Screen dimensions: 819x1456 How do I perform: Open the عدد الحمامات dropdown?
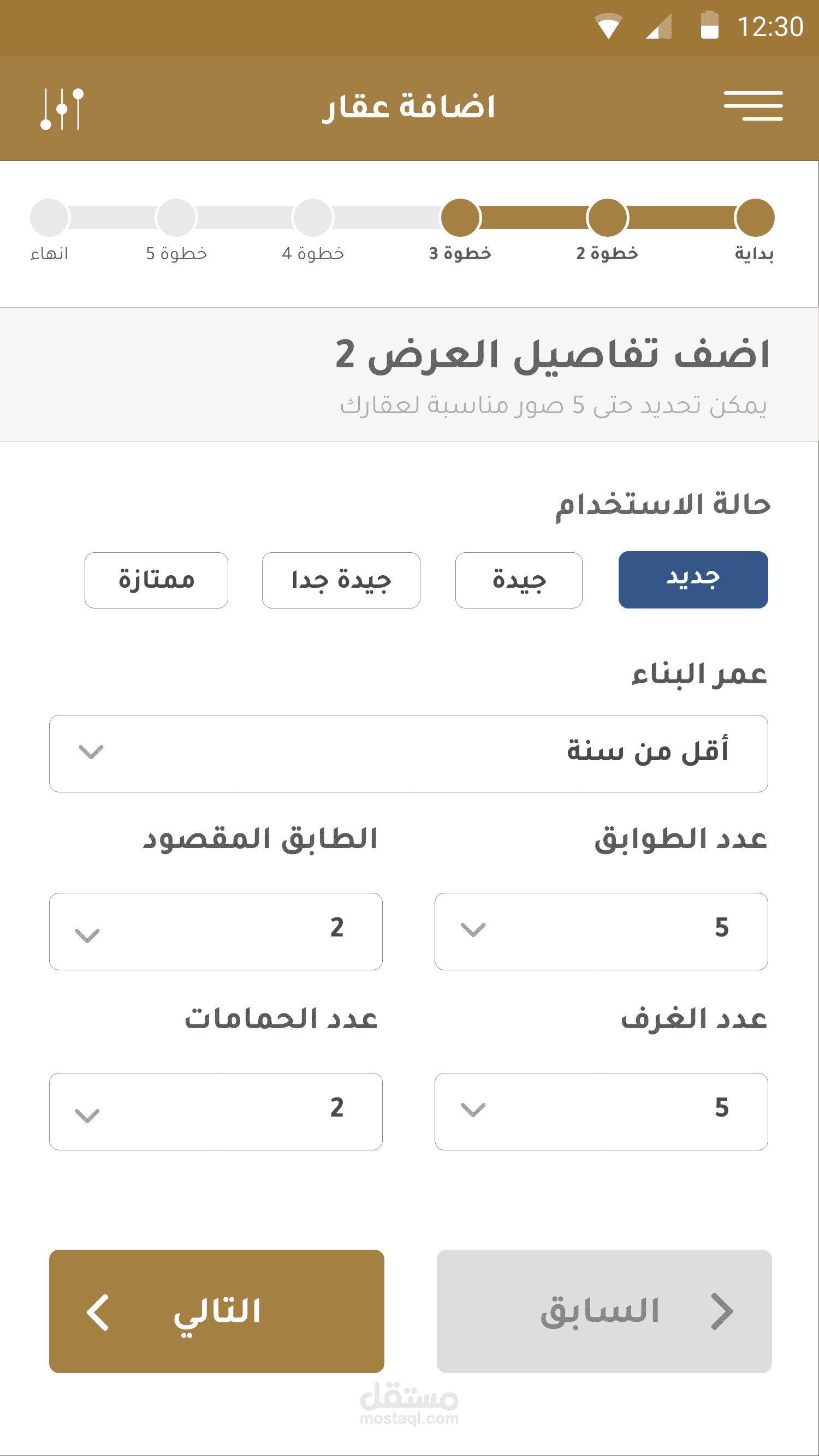tap(216, 1111)
